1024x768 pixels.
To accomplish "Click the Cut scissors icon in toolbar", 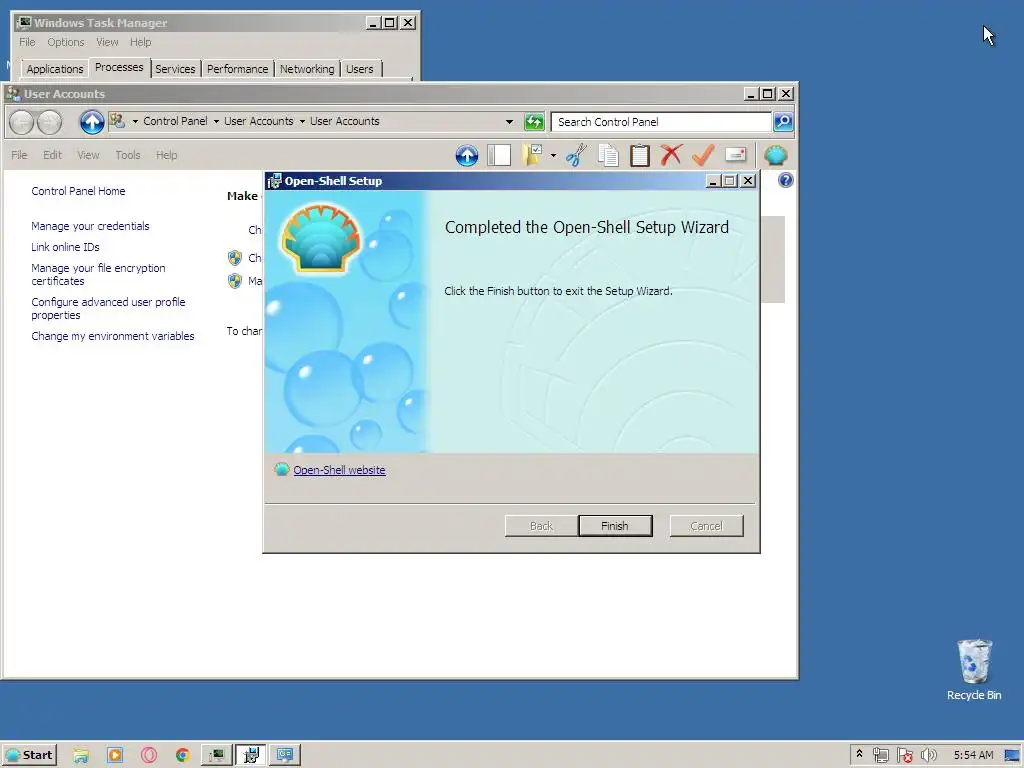I will click(576, 155).
